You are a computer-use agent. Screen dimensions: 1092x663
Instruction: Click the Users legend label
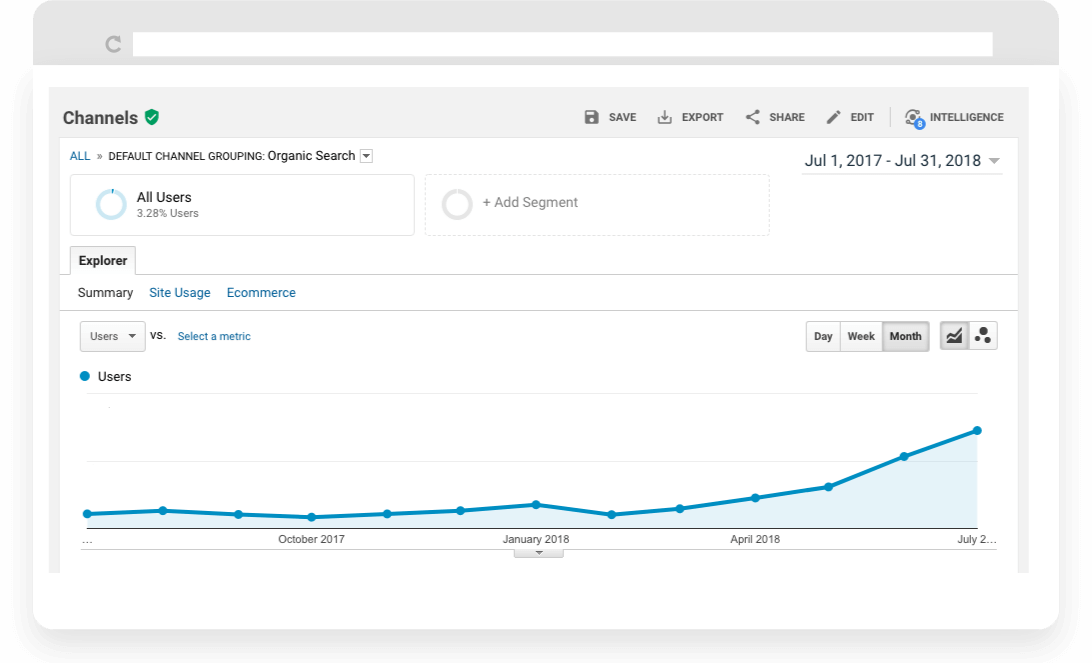click(114, 377)
